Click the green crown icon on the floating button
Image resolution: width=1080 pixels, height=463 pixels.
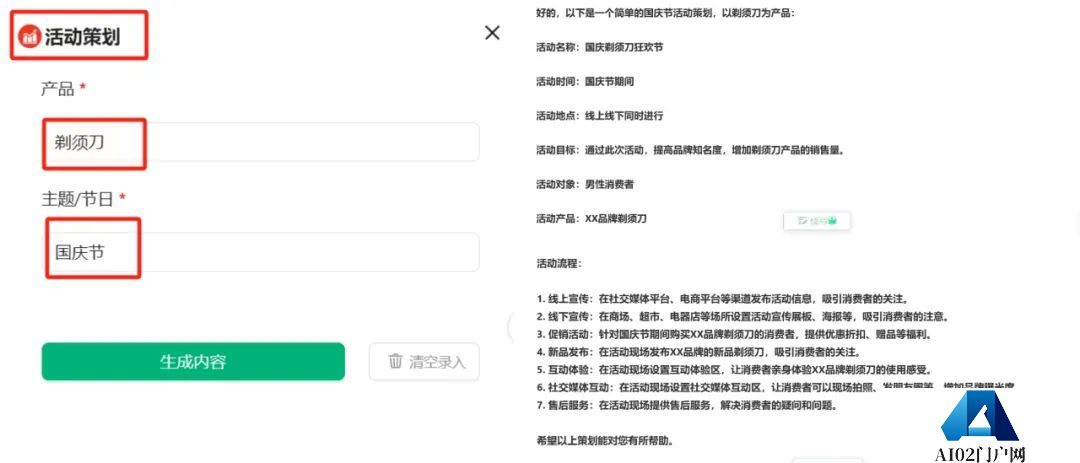(x=832, y=220)
